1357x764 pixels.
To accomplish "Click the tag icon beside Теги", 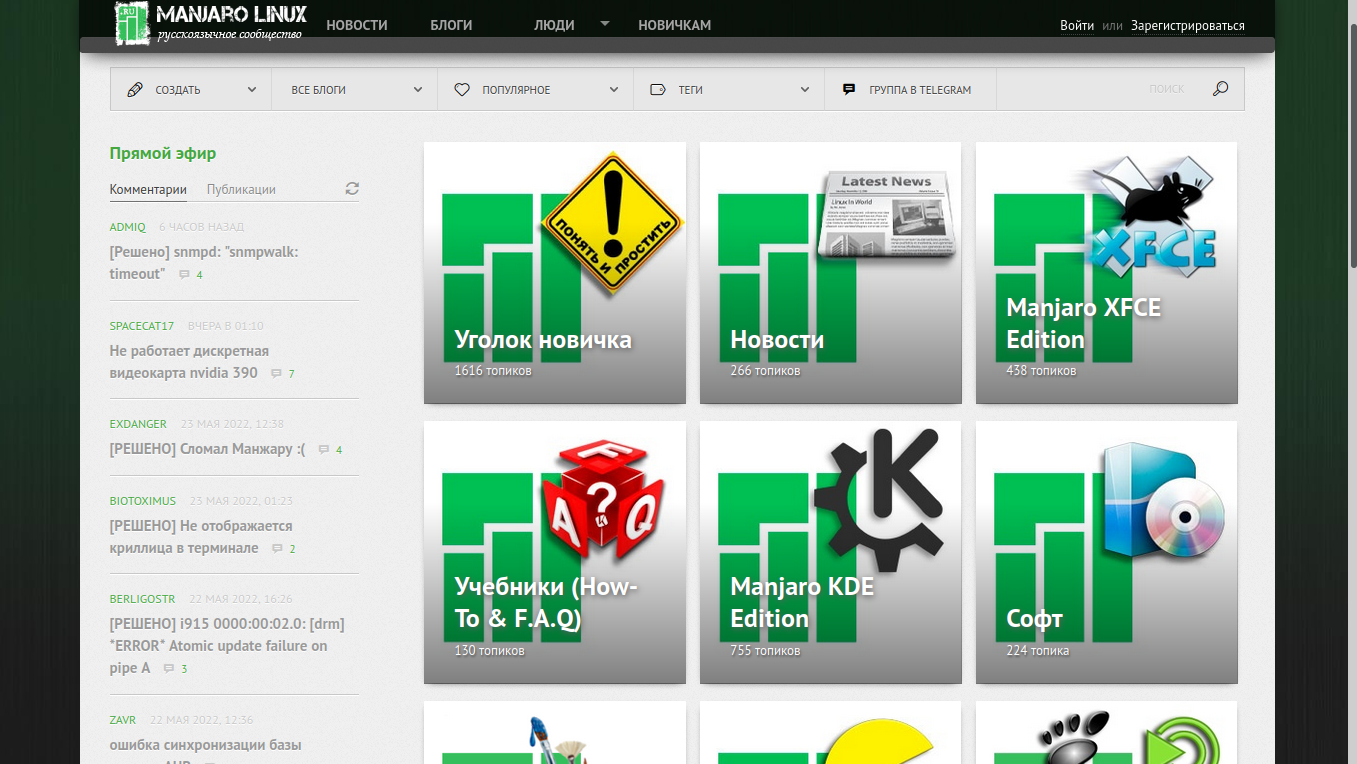I will pyautogui.click(x=658, y=90).
